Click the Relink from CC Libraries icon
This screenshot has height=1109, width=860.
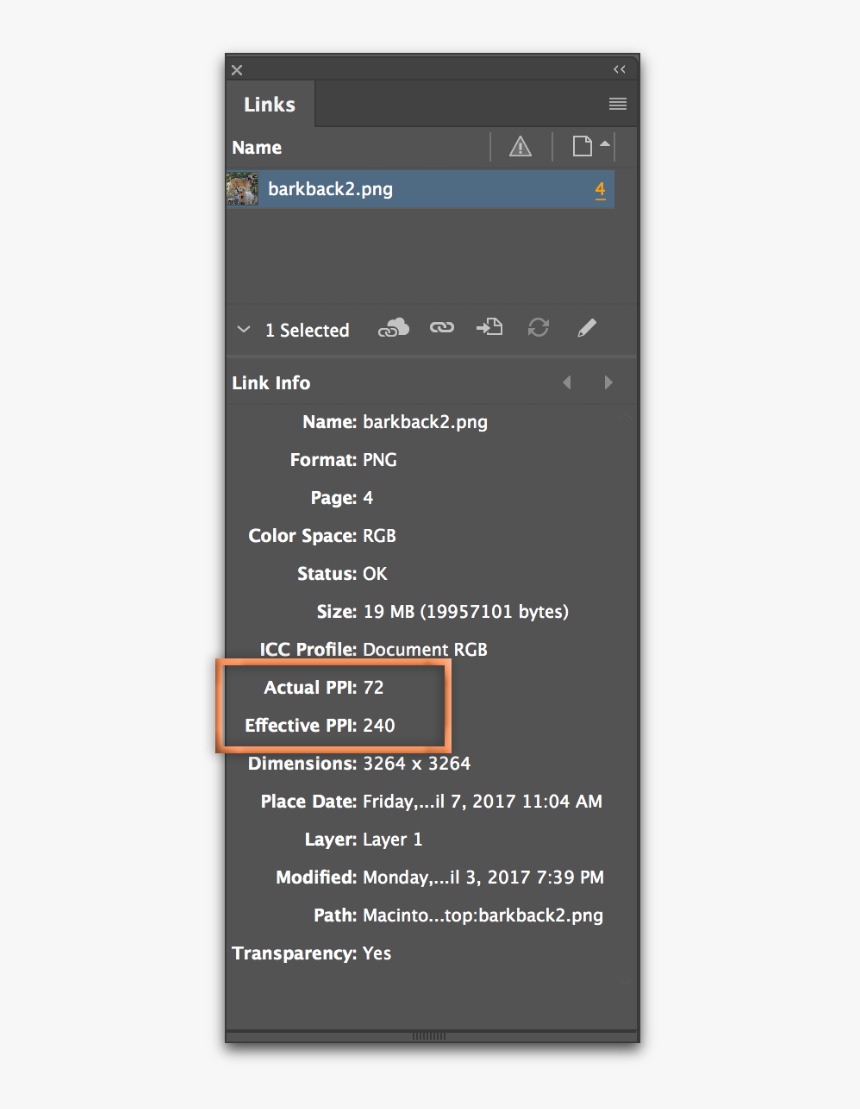tap(393, 328)
